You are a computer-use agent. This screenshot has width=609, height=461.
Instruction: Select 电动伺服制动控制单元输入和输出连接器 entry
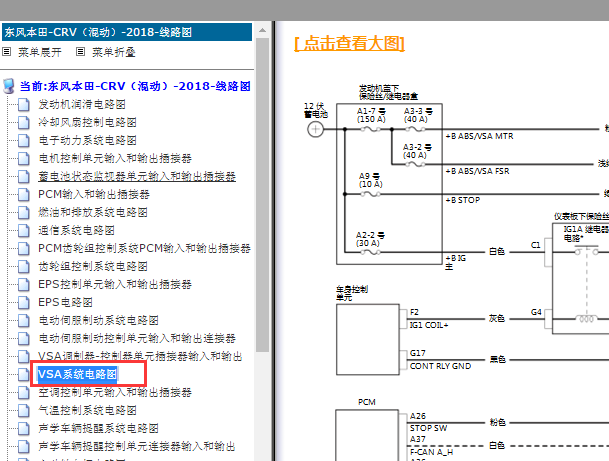pyautogui.click(x=137, y=338)
